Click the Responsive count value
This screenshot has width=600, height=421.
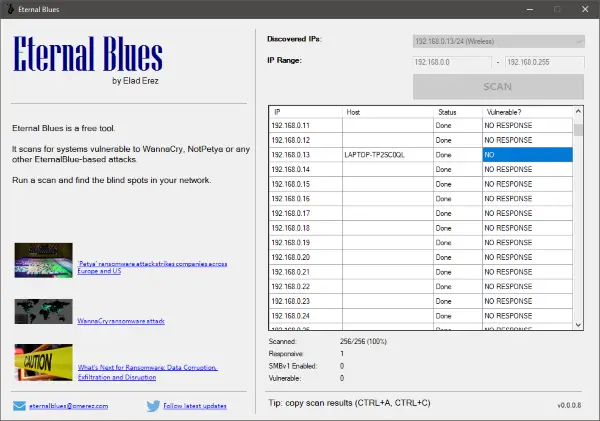(342, 354)
